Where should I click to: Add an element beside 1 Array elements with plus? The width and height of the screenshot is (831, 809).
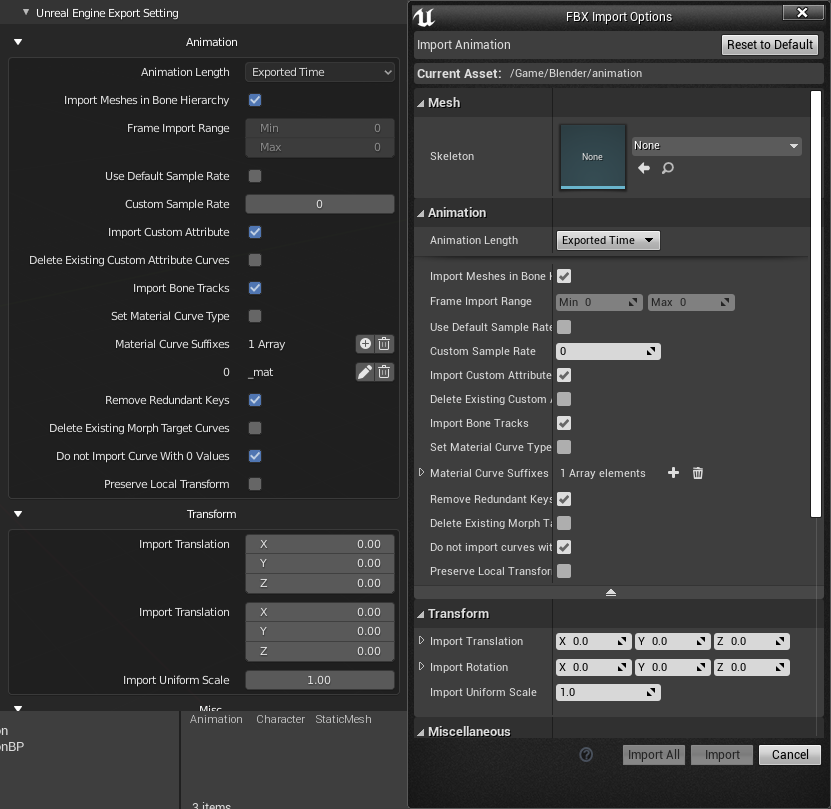(x=673, y=473)
